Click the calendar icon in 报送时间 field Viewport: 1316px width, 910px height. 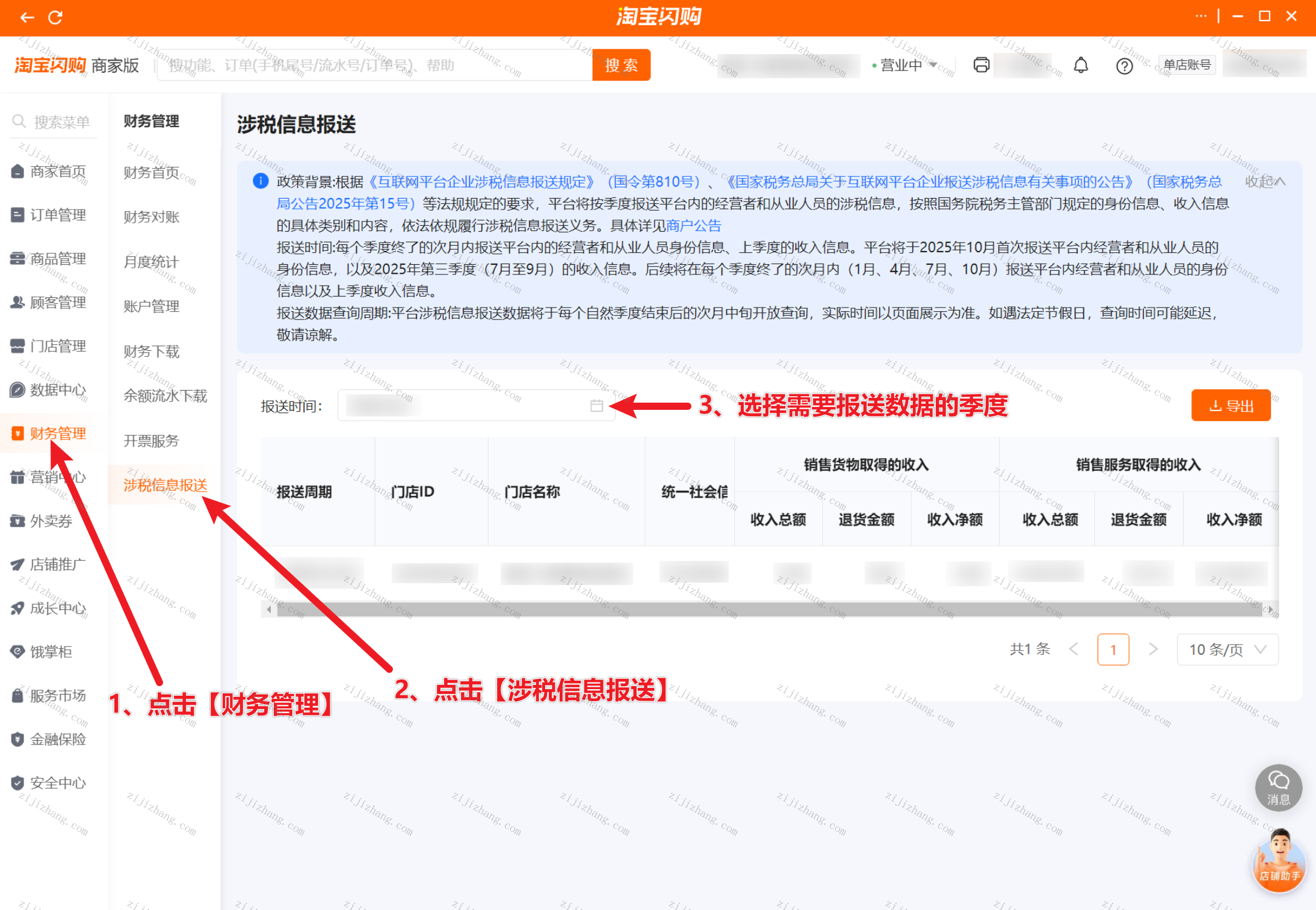(596, 406)
